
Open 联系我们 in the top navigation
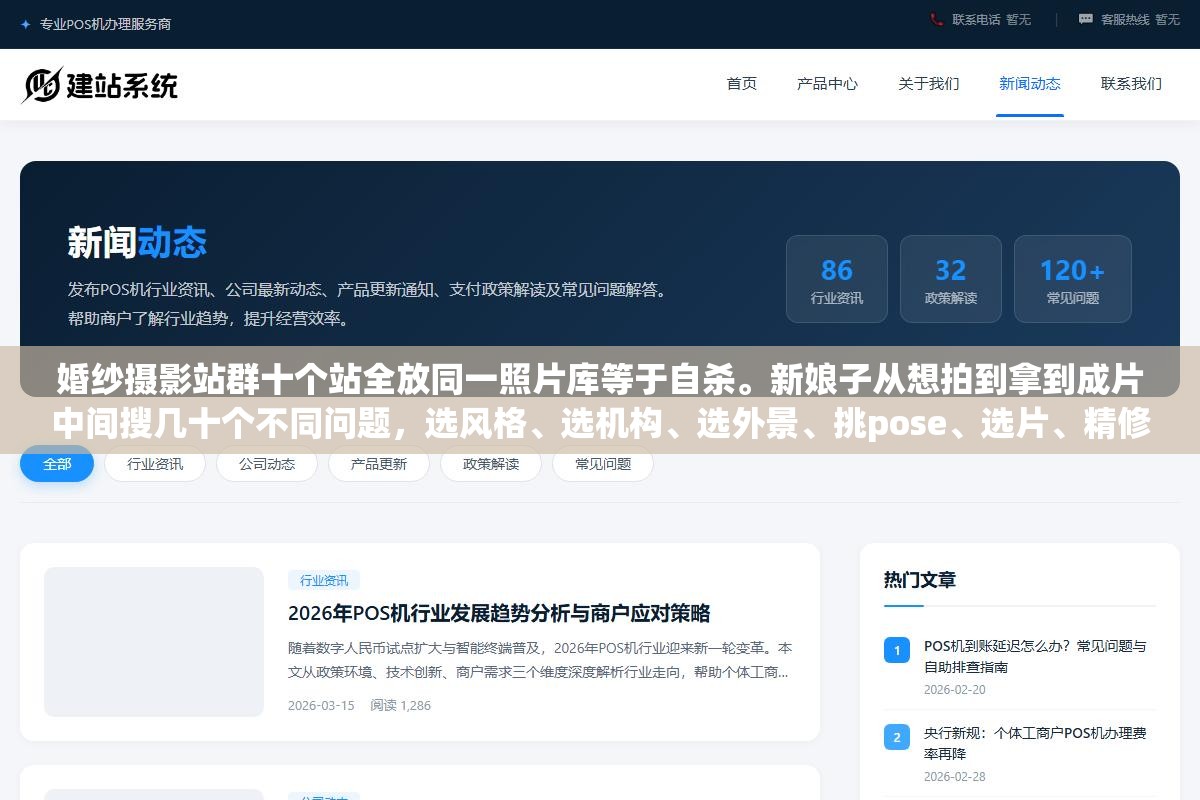[x=1131, y=84]
